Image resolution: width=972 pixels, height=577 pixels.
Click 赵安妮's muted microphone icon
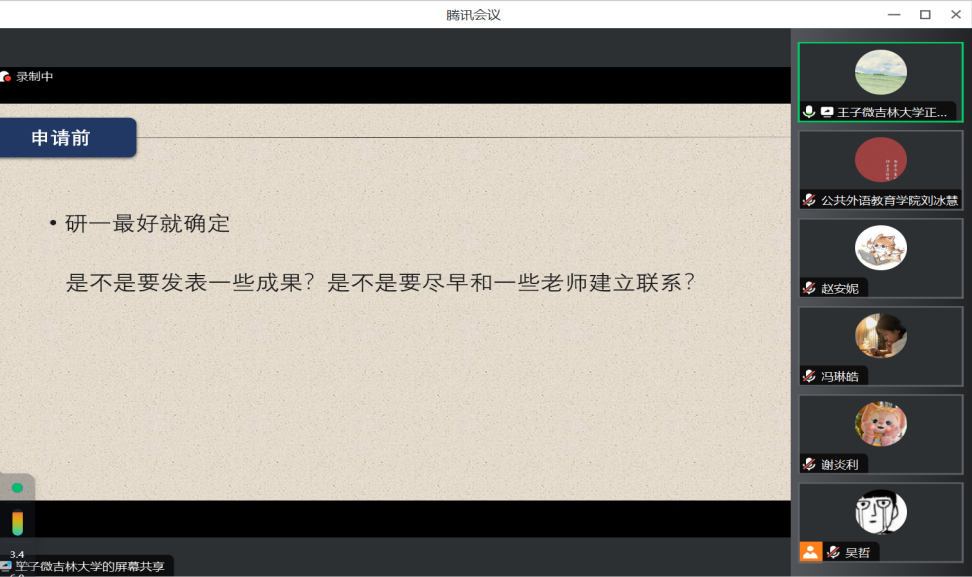click(x=809, y=288)
